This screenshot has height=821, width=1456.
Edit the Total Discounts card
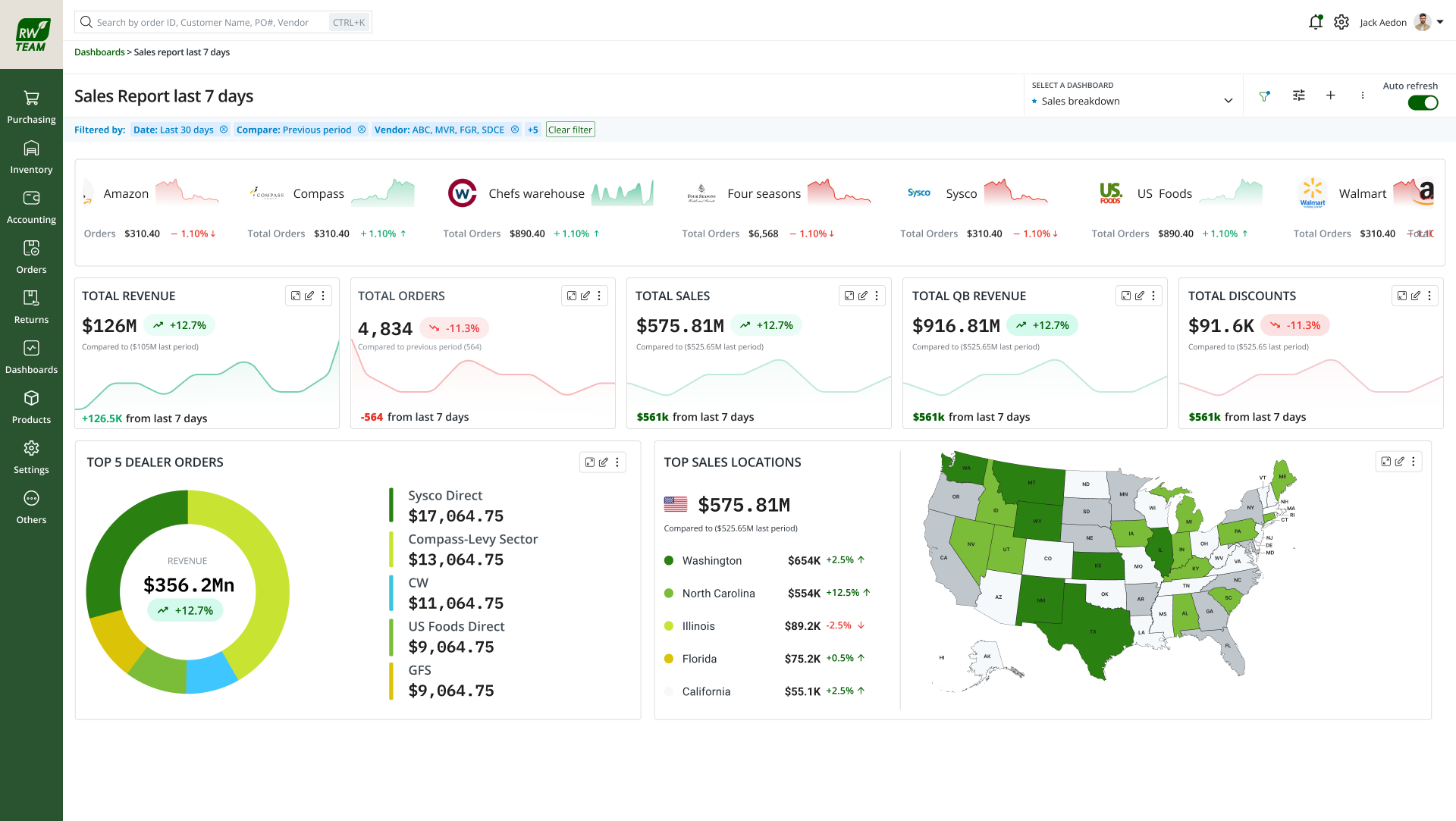(x=1416, y=296)
